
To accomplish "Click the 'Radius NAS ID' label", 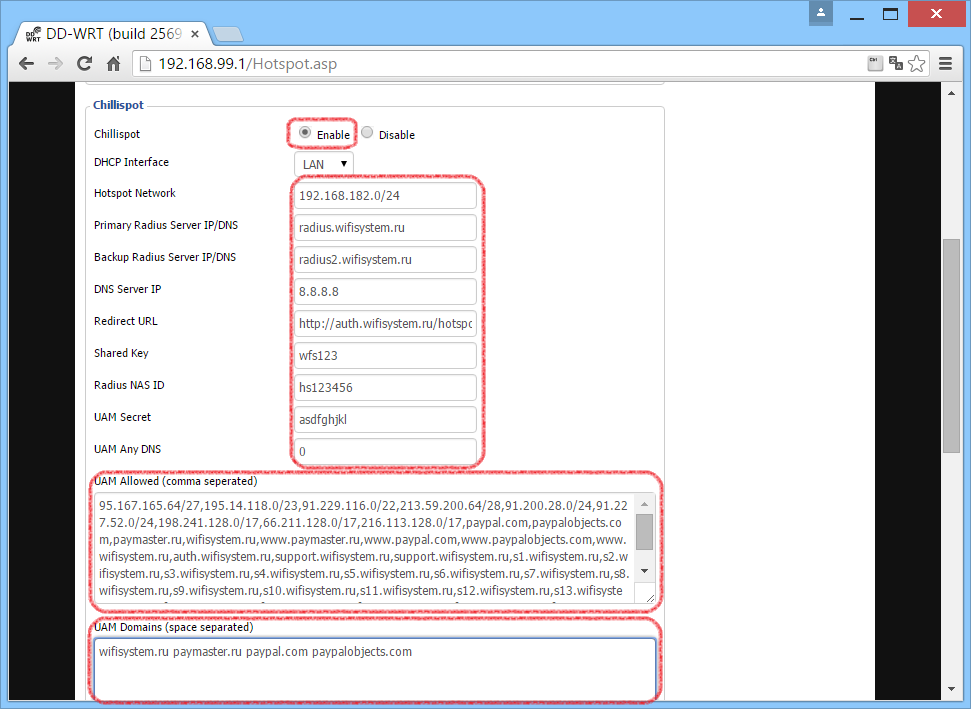I will click(129, 385).
